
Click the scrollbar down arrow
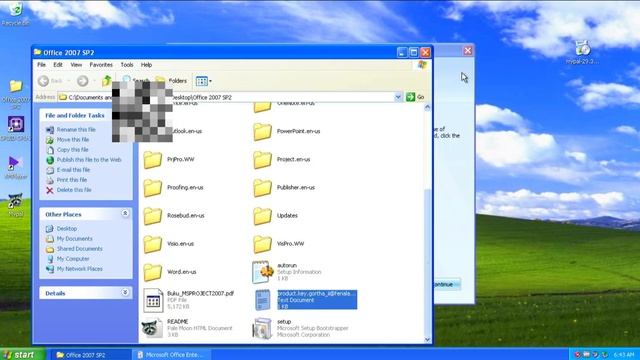[427, 339]
